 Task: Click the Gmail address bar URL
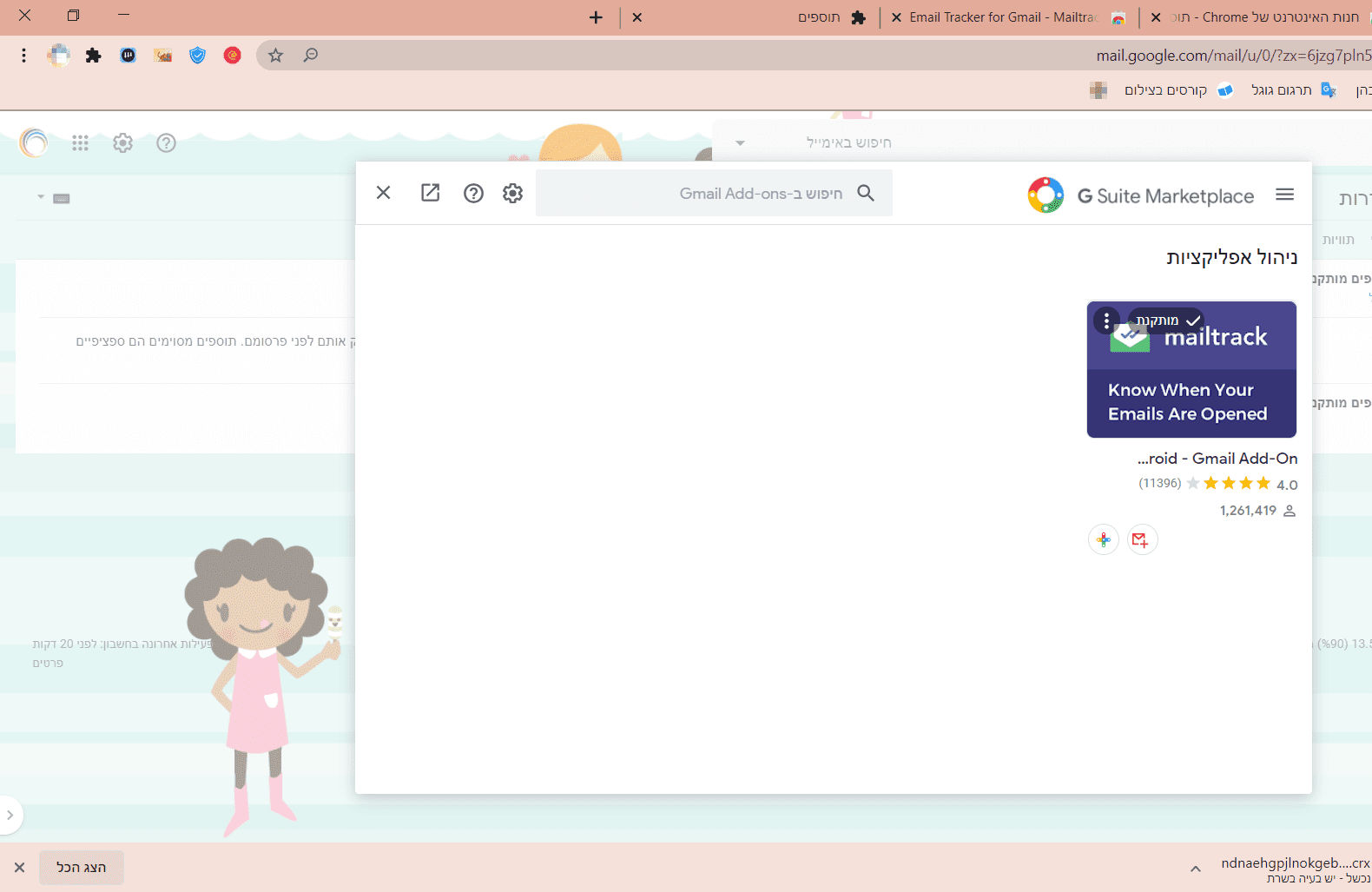pos(1233,56)
